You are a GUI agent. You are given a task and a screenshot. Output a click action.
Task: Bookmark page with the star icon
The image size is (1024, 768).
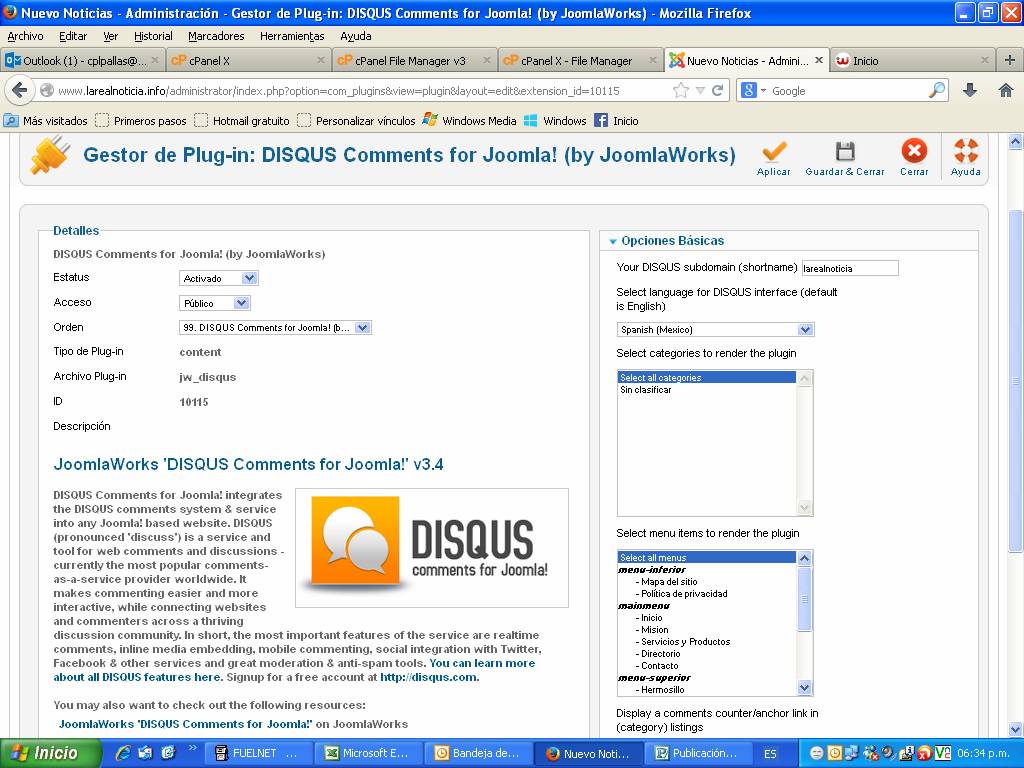pyautogui.click(x=680, y=90)
